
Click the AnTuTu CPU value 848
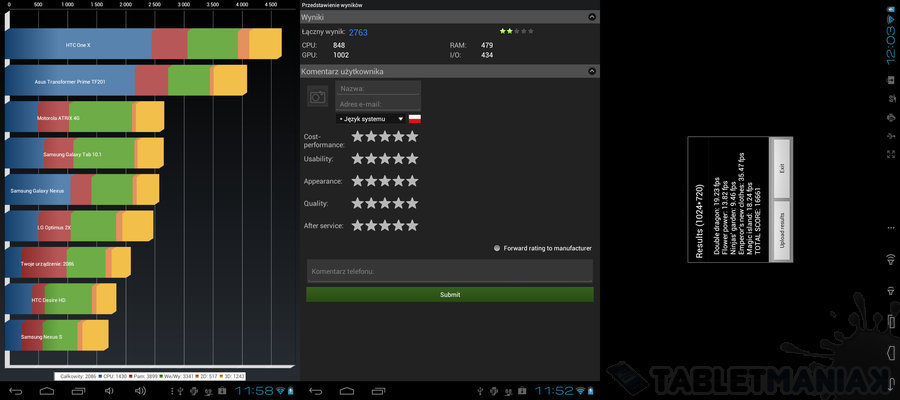pos(339,45)
